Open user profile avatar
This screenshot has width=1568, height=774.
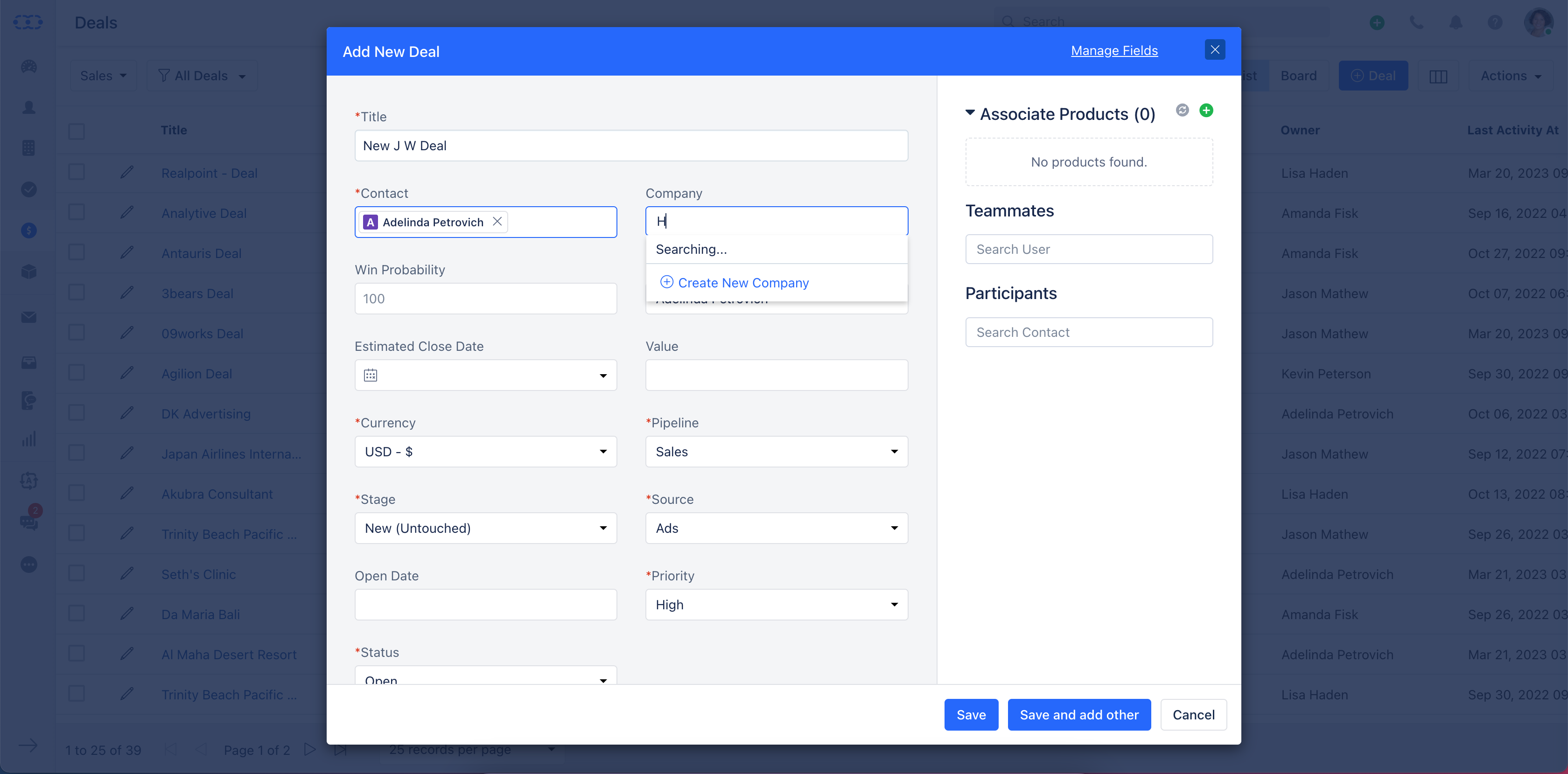pyautogui.click(x=1538, y=22)
